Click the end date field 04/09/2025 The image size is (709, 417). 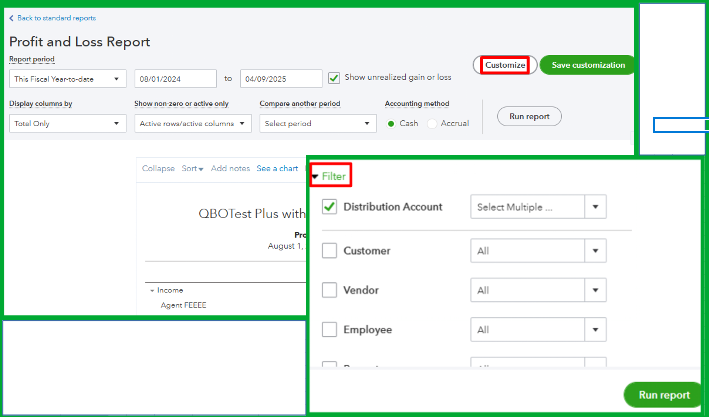pos(280,78)
